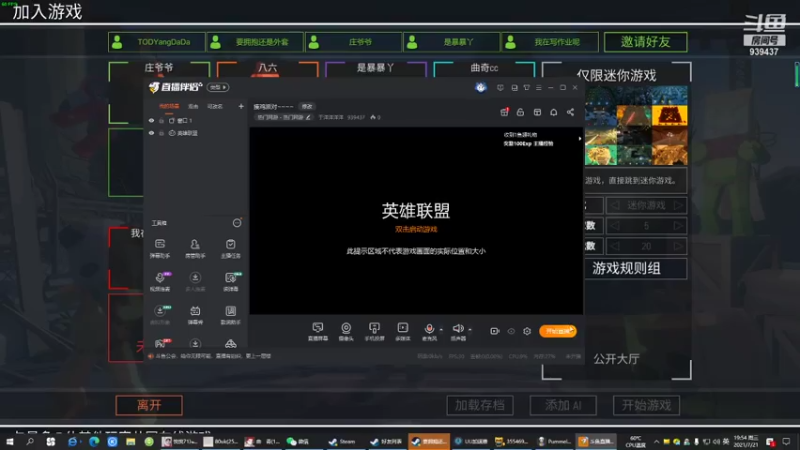Expand the mode pill beside 直播伴侣 logo
Image resolution: width=800 pixels, height=450 pixels.
pyautogui.click(x=218, y=87)
